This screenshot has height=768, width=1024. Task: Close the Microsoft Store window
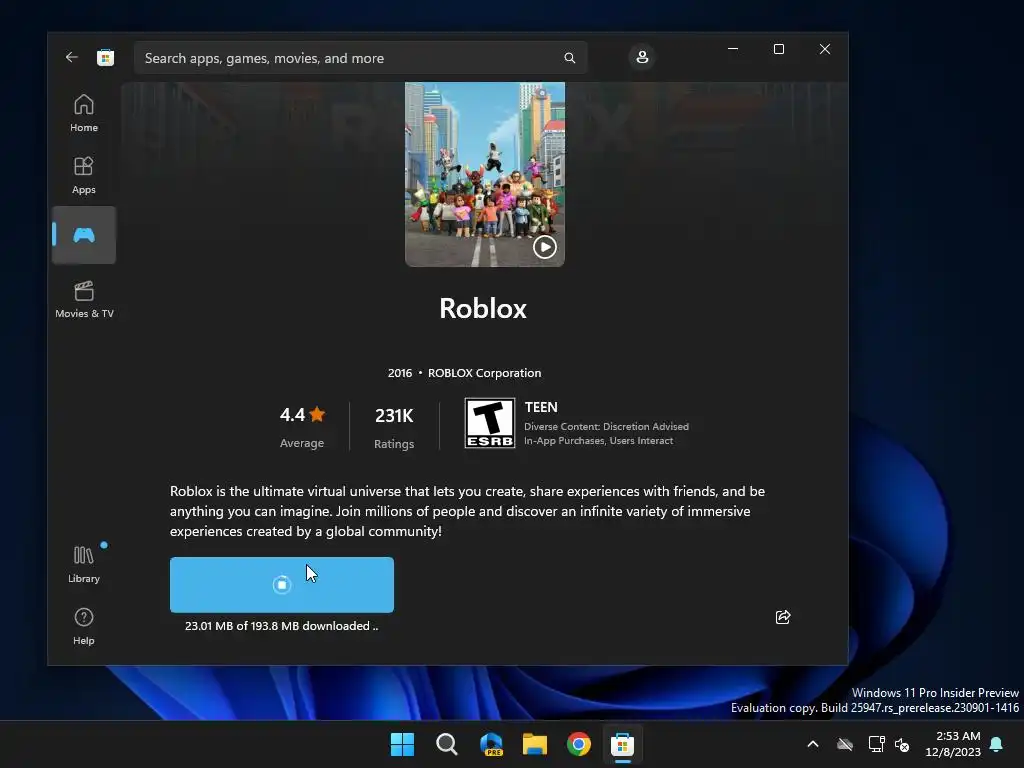tap(825, 49)
